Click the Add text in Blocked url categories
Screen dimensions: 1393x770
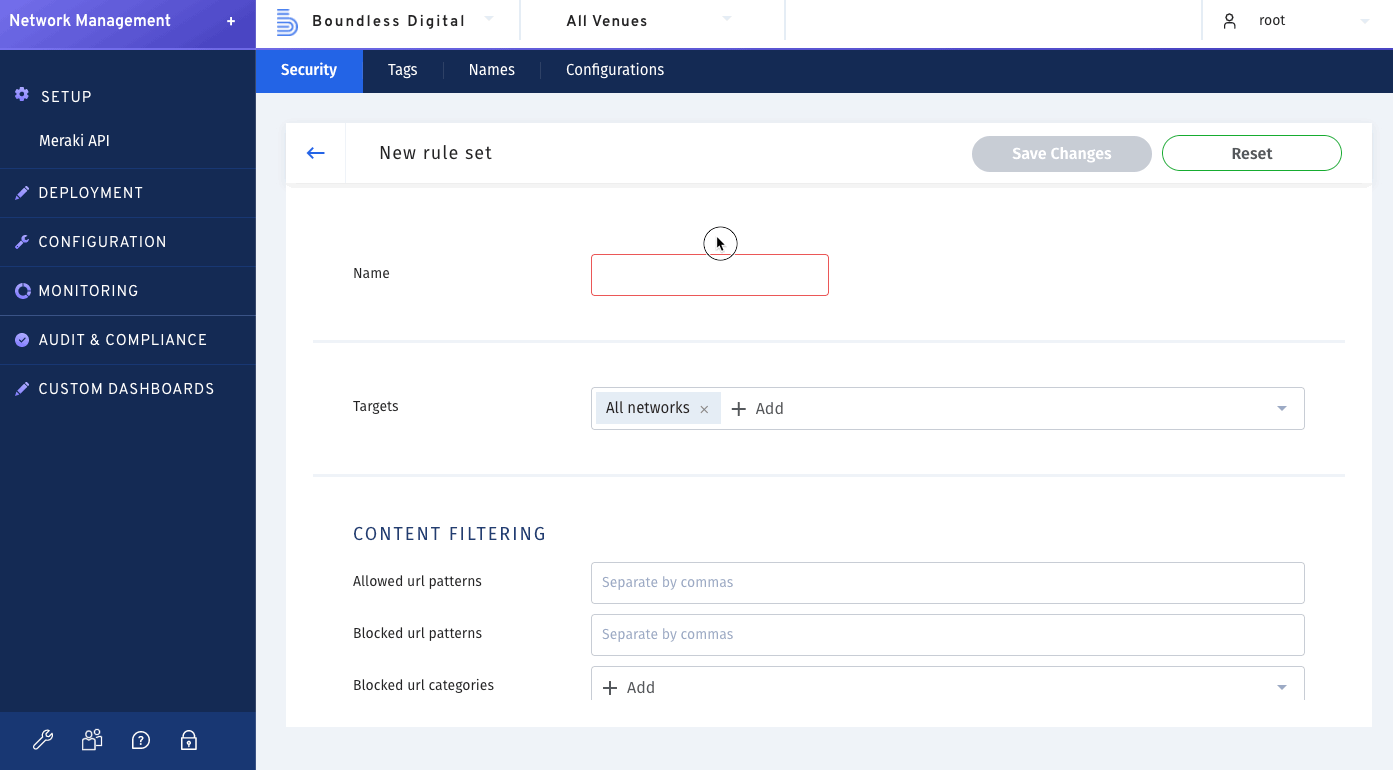pos(641,688)
